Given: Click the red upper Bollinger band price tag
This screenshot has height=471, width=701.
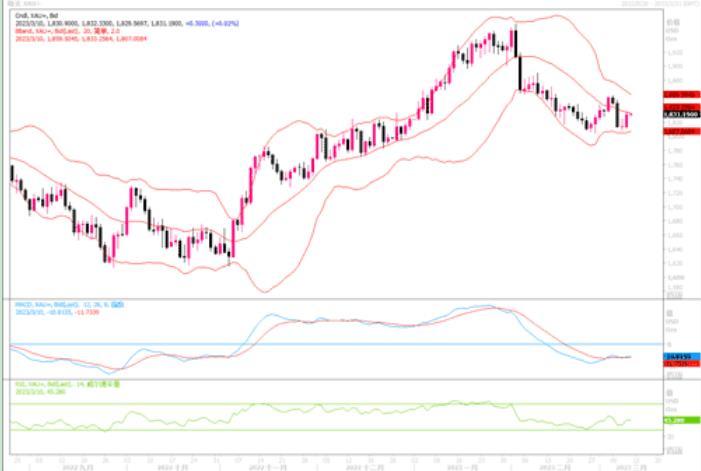Looking at the screenshot, I should (681, 94).
